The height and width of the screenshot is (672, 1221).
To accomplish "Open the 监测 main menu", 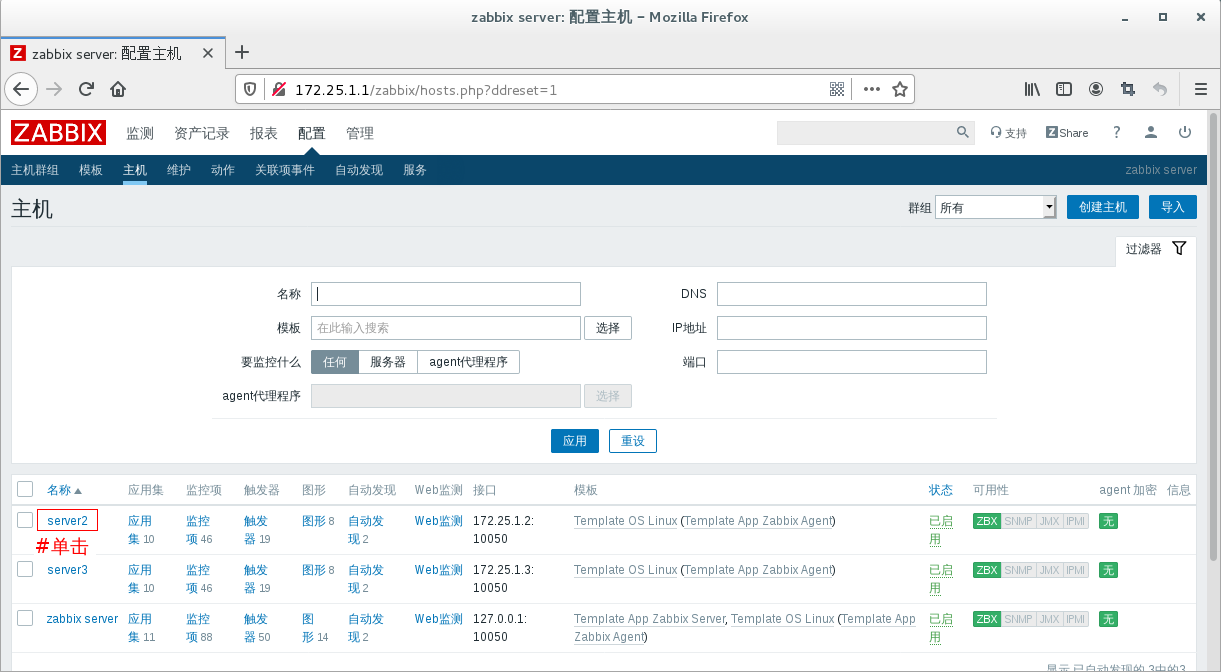I will tap(140, 133).
